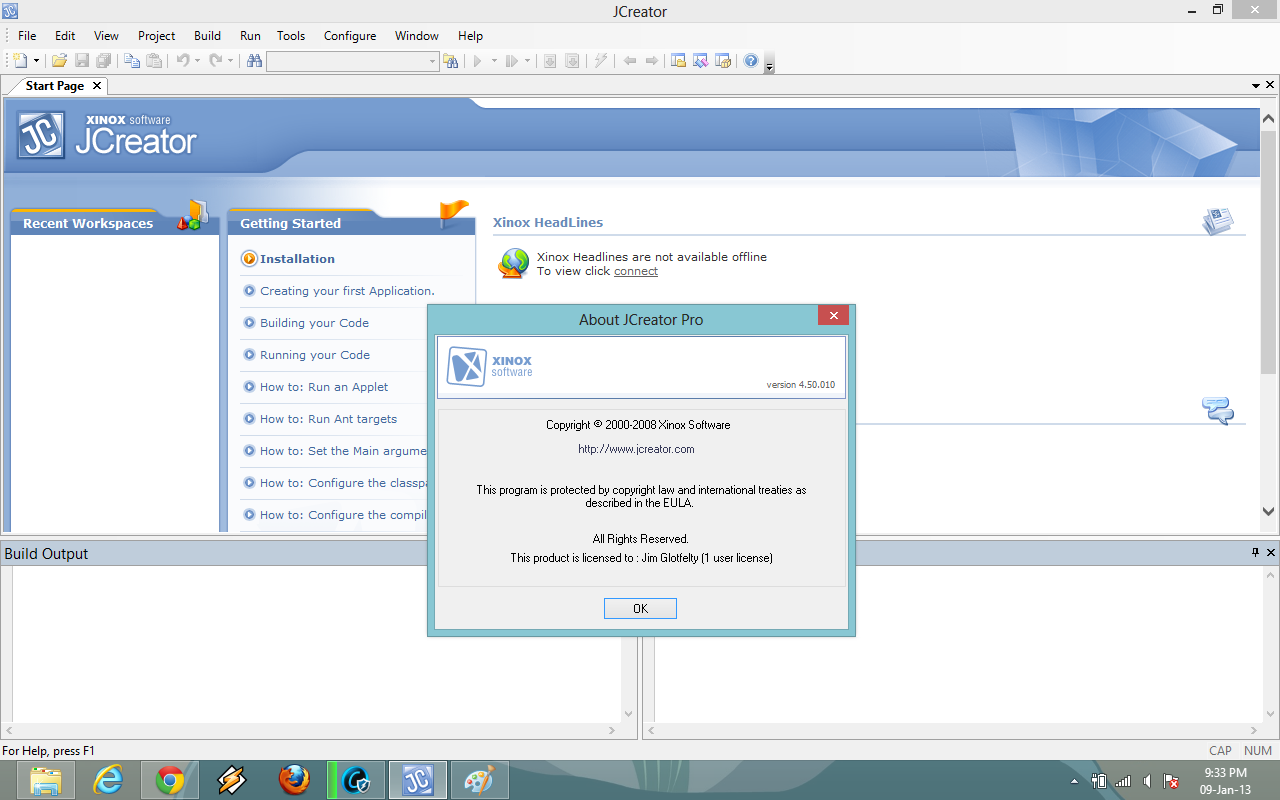The width and height of the screenshot is (1280, 800).
Task: Open the Configure menu
Action: point(350,36)
